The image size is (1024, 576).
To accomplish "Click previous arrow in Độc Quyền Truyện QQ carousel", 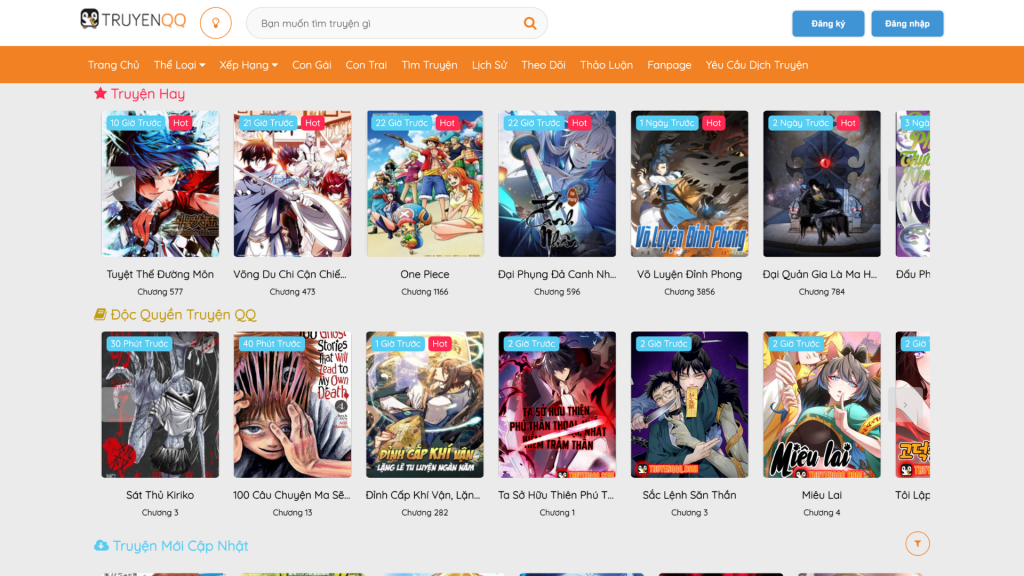I will click(119, 404).
